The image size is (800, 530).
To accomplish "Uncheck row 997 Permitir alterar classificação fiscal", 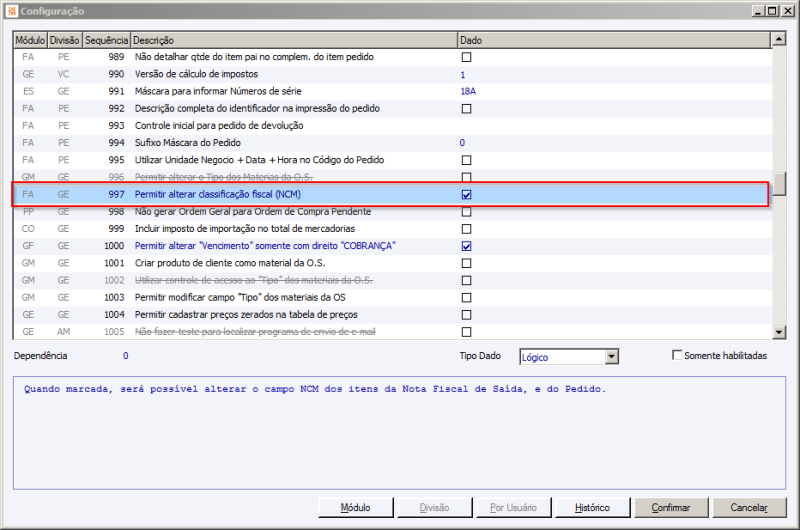I will tap(466, 194).
